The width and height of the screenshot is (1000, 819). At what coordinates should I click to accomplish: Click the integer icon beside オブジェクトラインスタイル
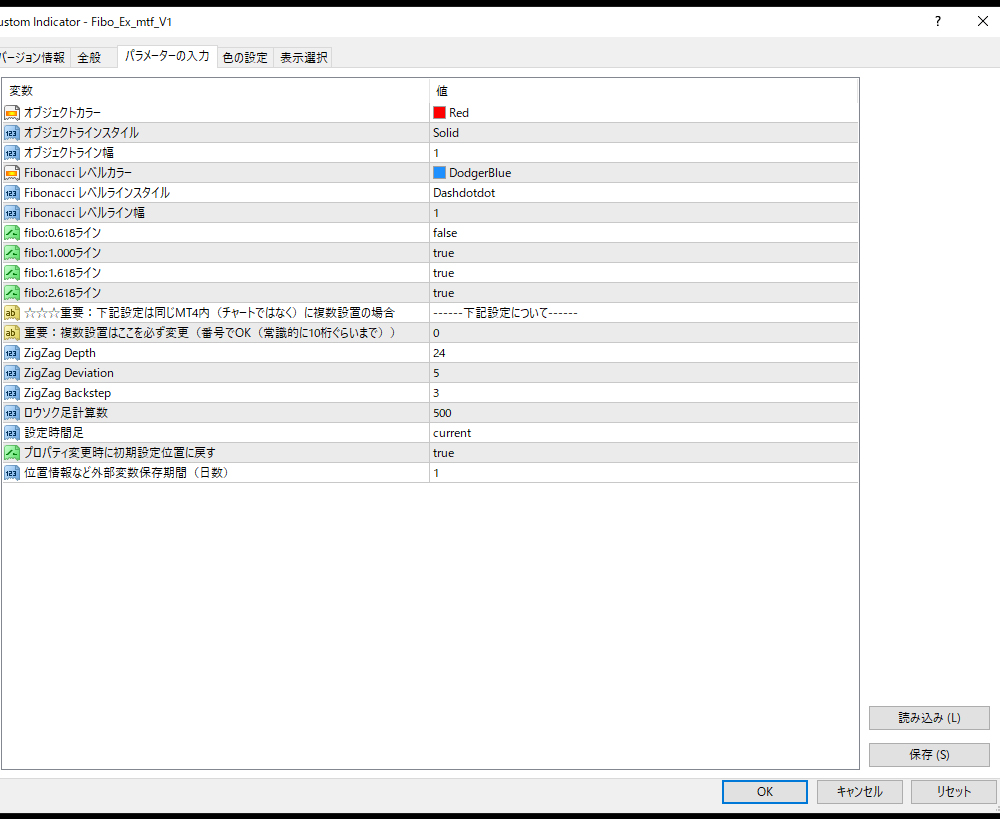(x=12, y=133)
